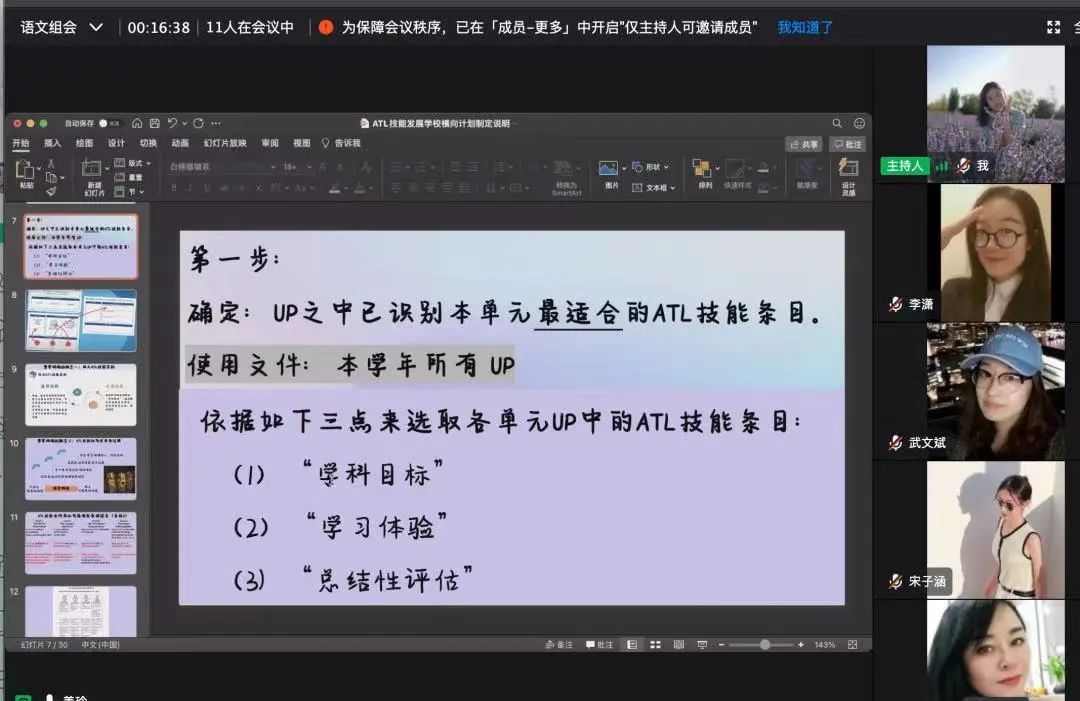Switch to Slide Sorter view in status bar
The height and width of the screenshot is (701, 1080).
click(655, 645)
